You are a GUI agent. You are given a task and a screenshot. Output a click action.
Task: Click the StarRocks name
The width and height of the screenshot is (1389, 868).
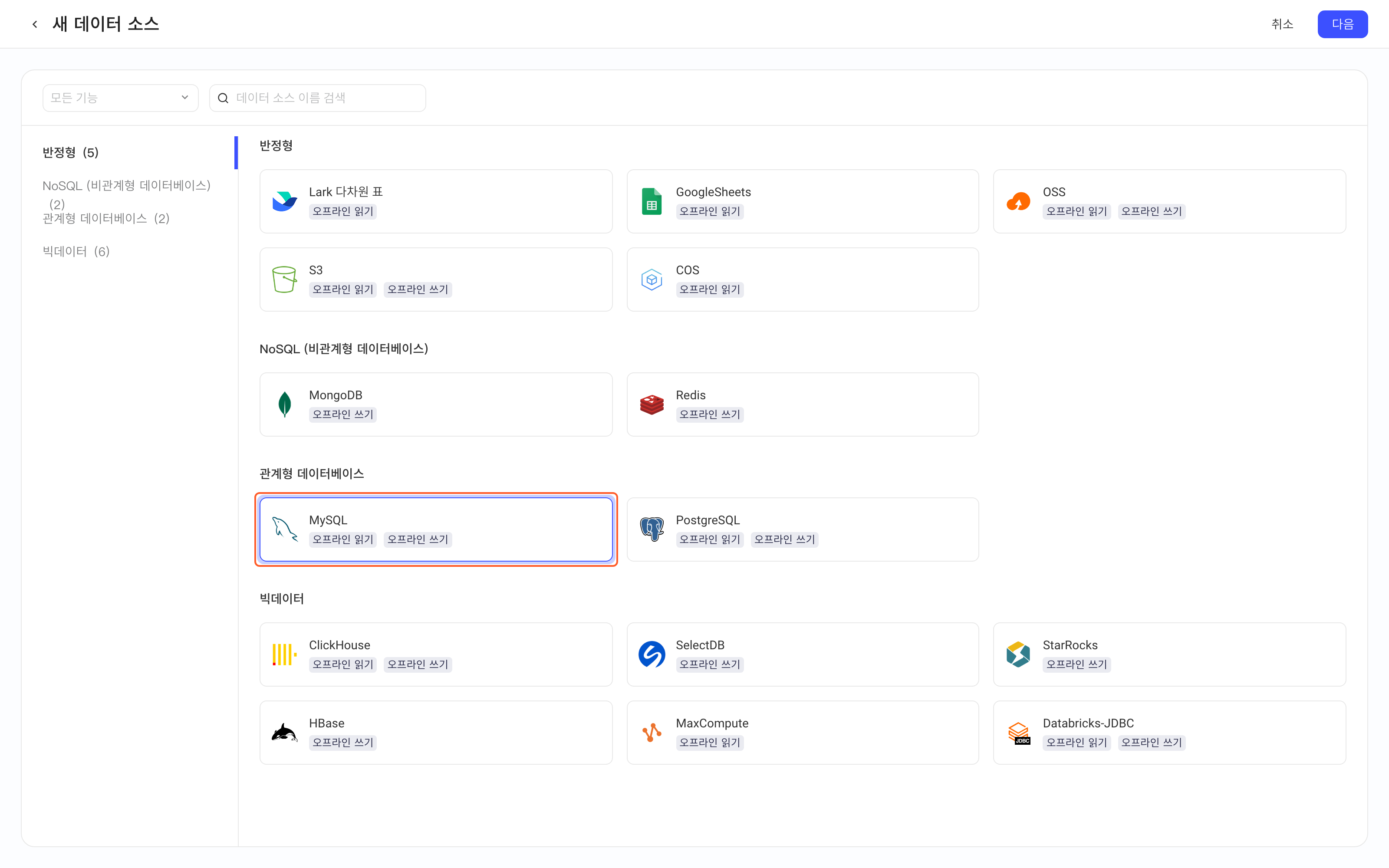point(1070,645)
